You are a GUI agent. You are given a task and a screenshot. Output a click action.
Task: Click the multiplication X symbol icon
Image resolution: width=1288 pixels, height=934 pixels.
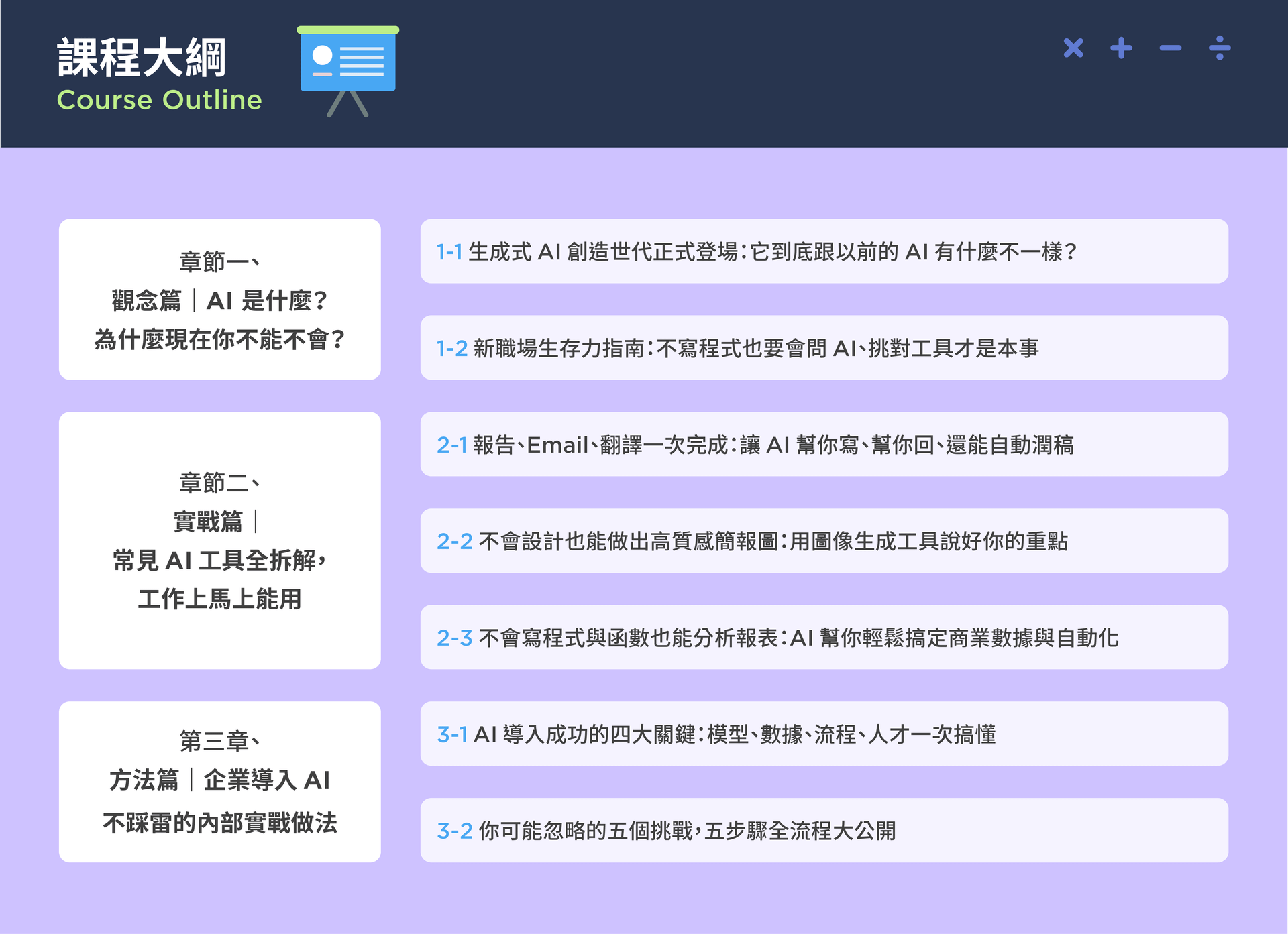tap(1073, 48)
